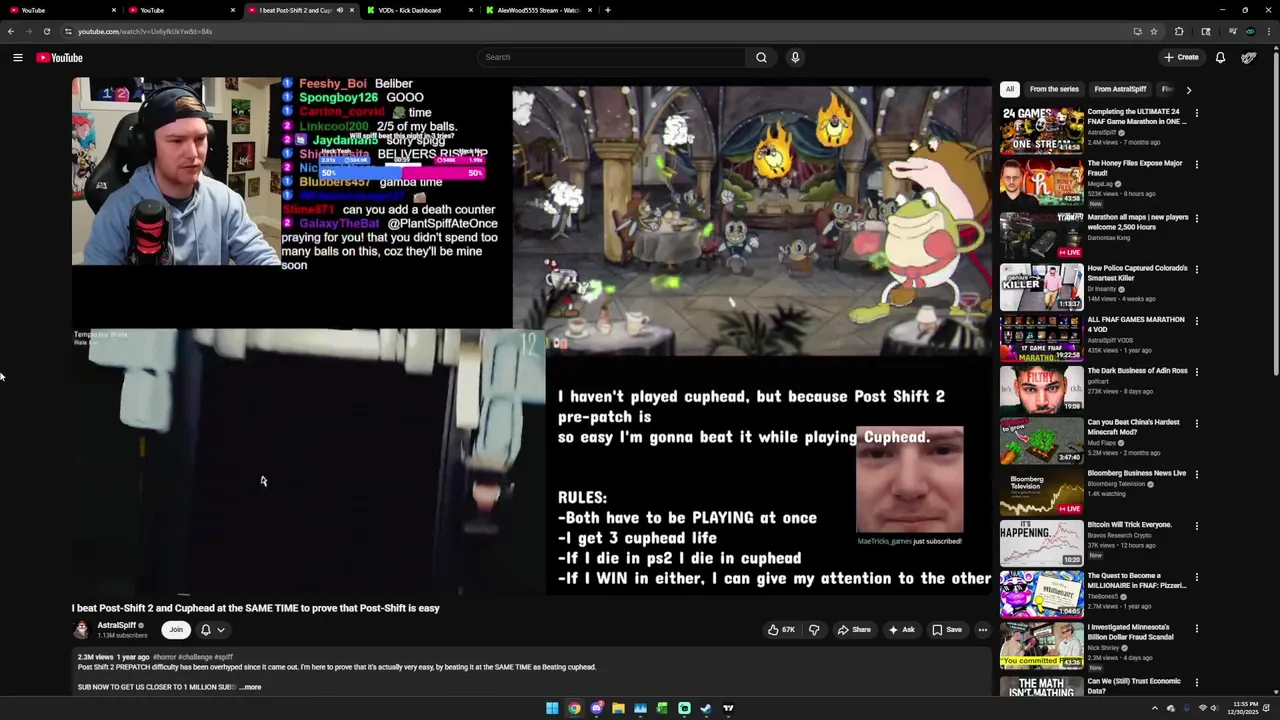
Task: Open the 24 Games FNAF Marathon thumbnail
Action: (1041, 130)
